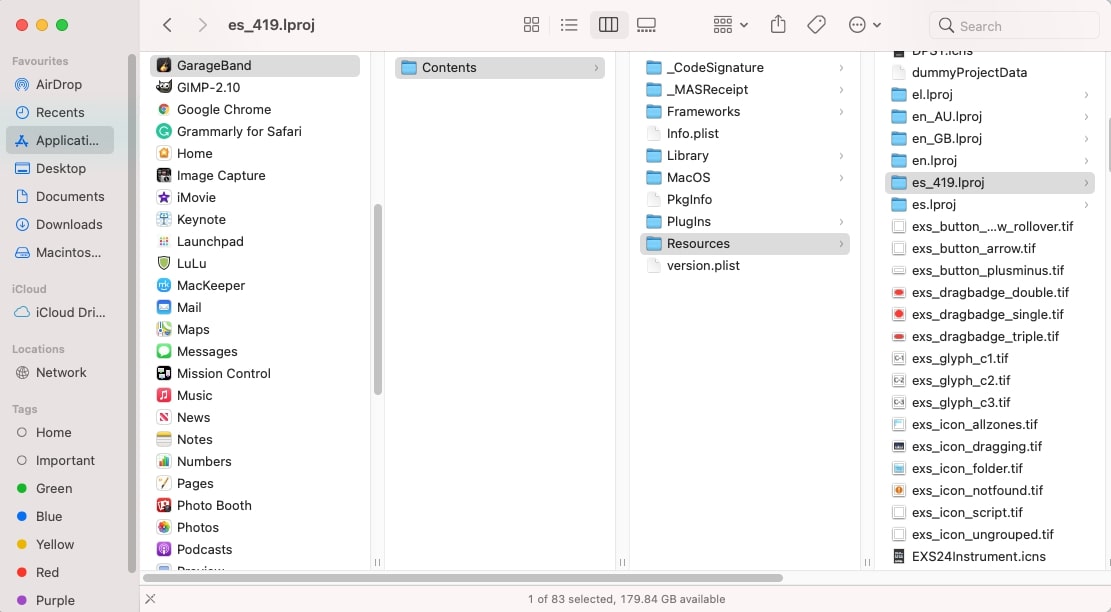Open Documents in the sidebar
The width and height of the screenshot is (1111, 612).
[x=60, y=196]
